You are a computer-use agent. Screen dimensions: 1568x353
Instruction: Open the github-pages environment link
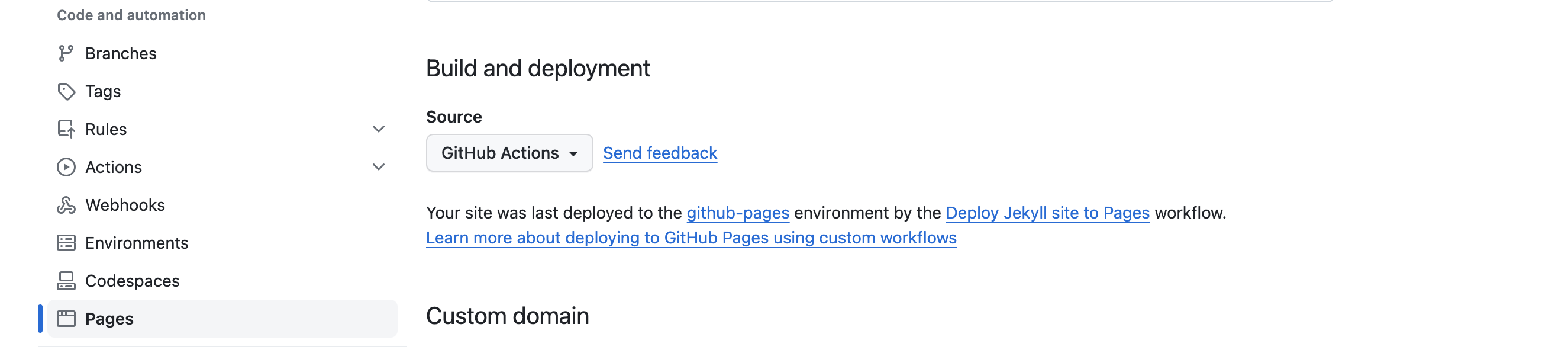[x=738, y=213]
